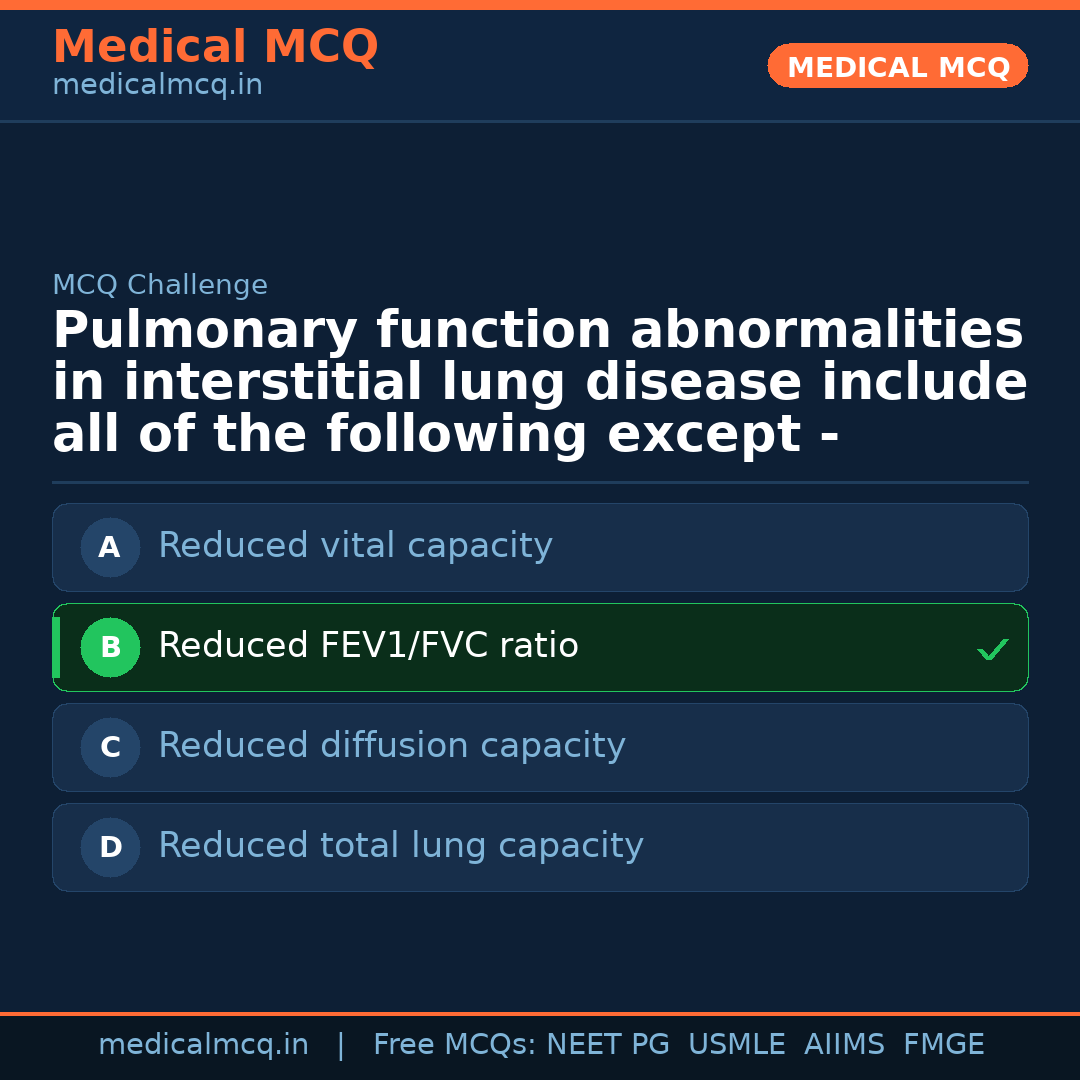
Task: Visit medicalmcq.in link under header title
Action: [x=157, y=86]
